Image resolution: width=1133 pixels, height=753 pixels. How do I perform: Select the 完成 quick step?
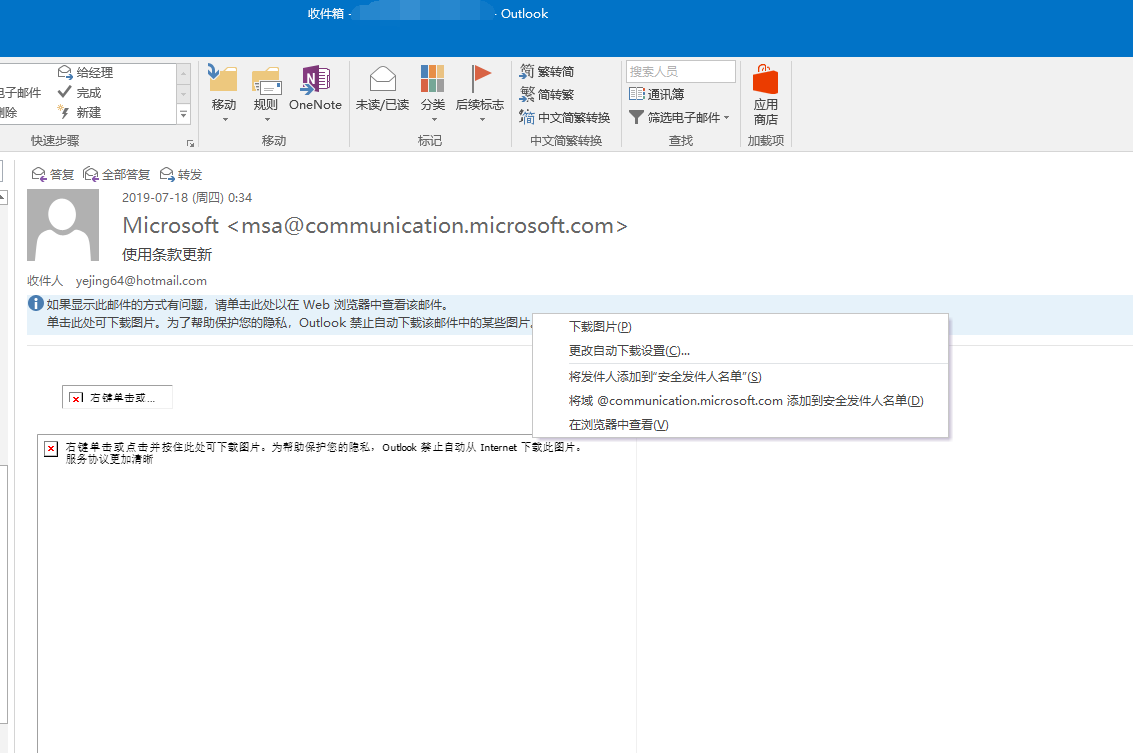(x=79, y=92)
